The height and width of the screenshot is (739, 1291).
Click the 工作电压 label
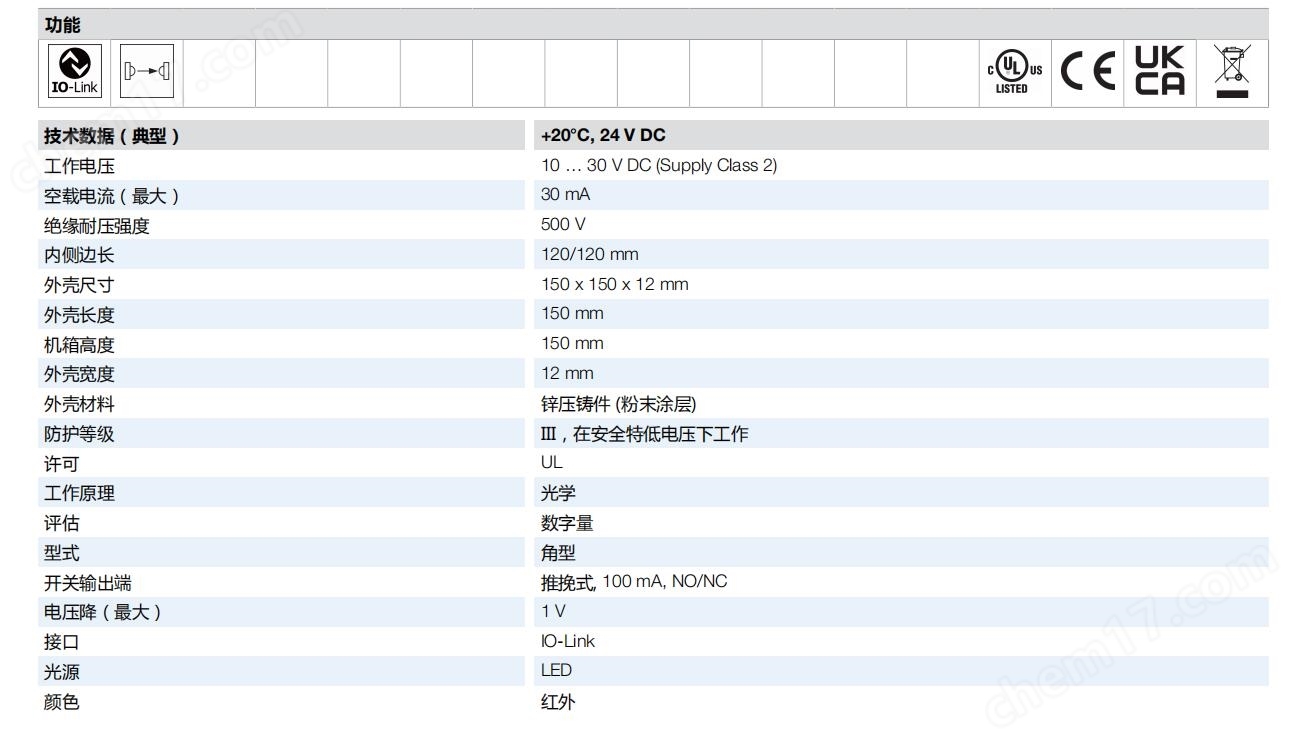click(79, 166)
